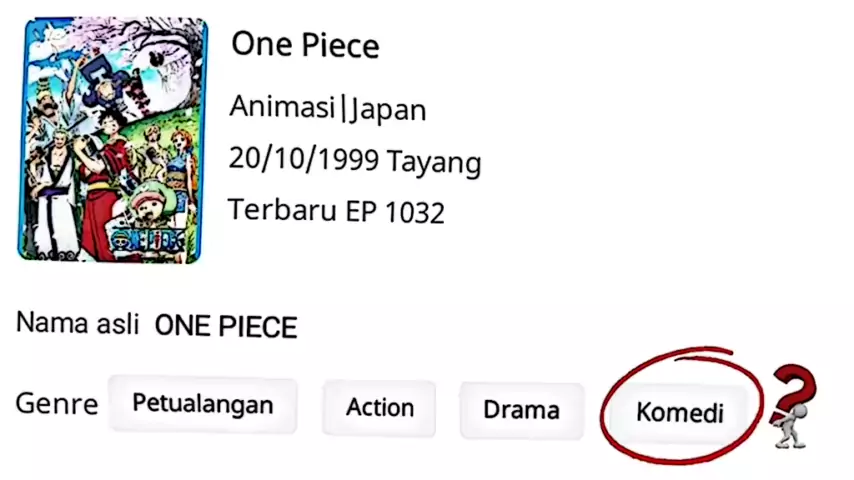Click the "Genre" label

(x=56, y=404)
